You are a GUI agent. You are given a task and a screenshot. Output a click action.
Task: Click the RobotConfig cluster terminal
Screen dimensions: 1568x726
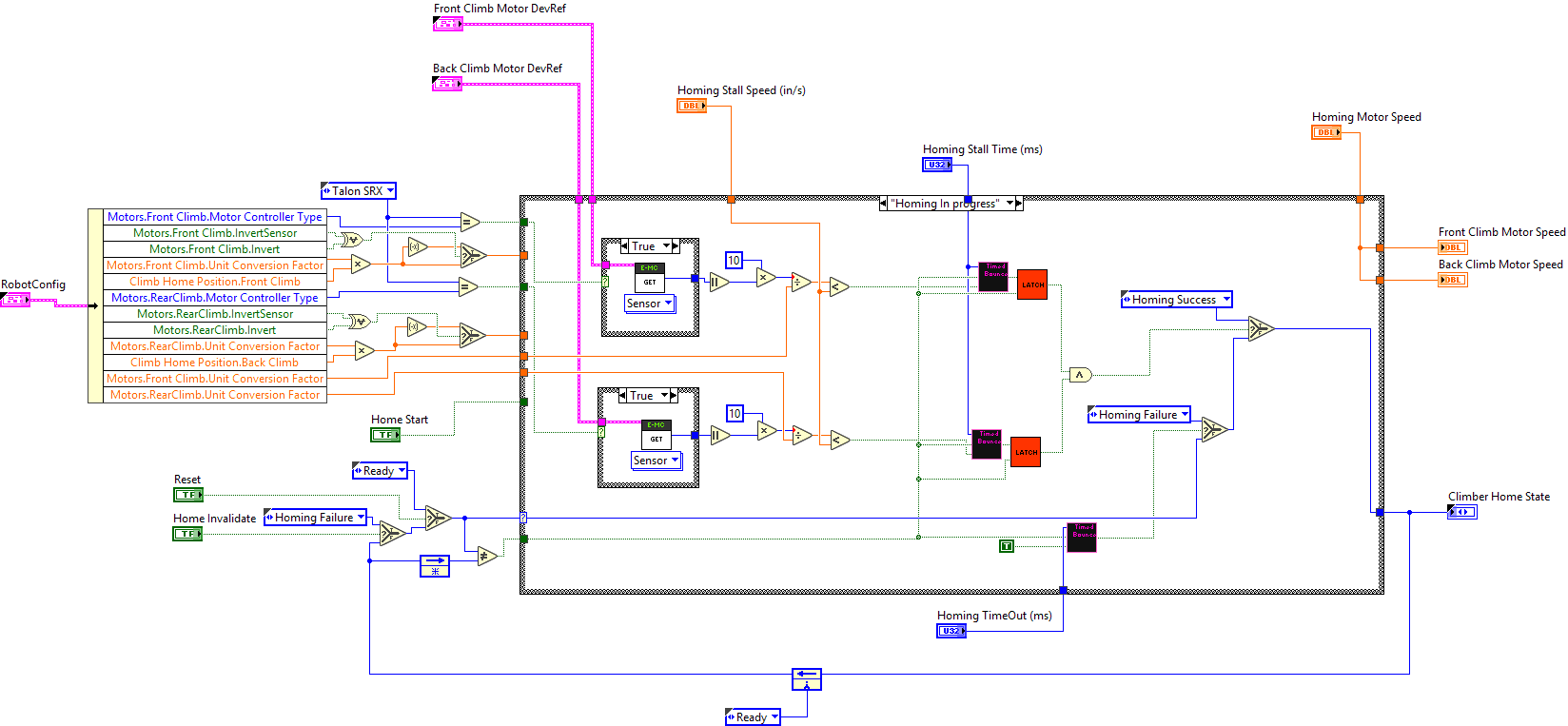click(x=15, y=300)
